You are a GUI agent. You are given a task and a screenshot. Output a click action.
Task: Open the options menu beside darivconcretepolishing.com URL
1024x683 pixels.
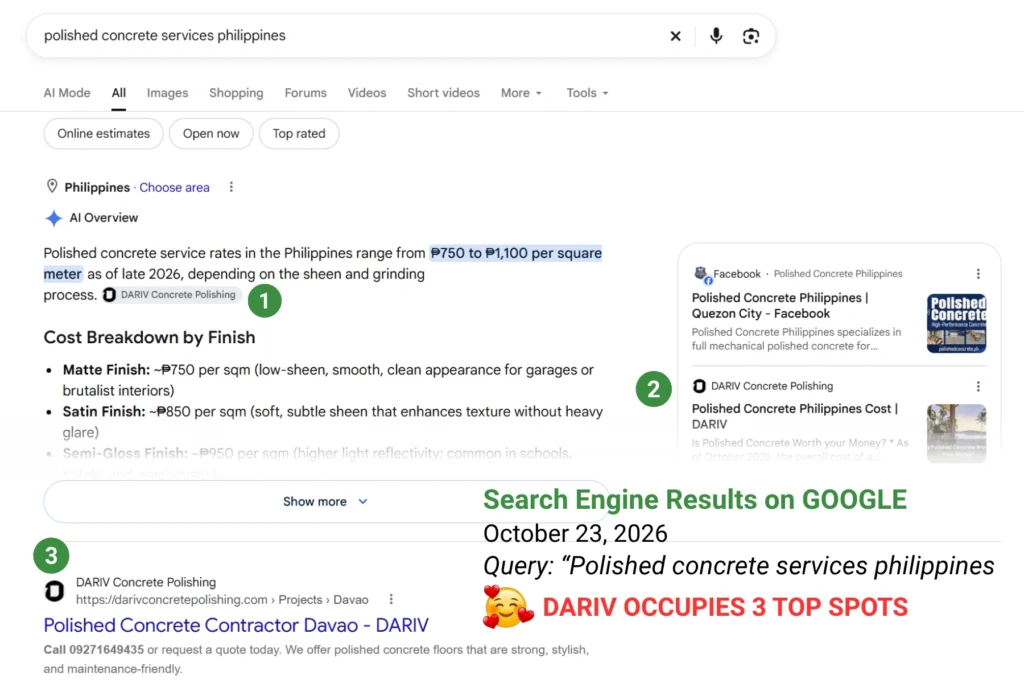391,599
